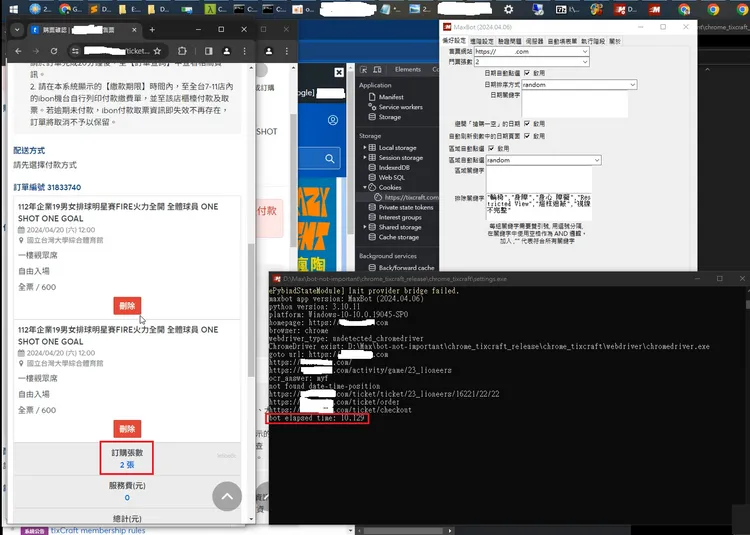Switch to the 自動填表單 tab in MaxBot
Screen dimensions: 750x535
tap(562, 42)
